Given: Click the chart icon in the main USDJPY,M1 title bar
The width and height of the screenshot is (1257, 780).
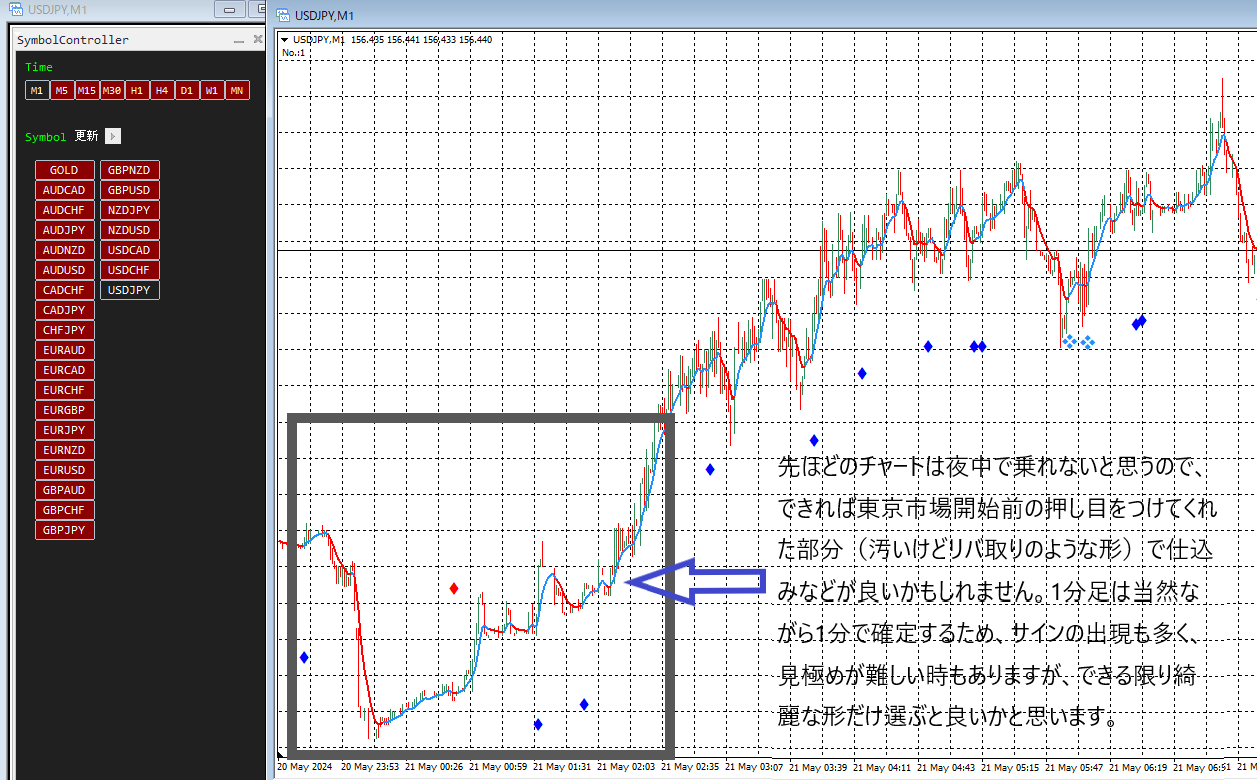Looking at the screenshot, I should pos(283,15).
